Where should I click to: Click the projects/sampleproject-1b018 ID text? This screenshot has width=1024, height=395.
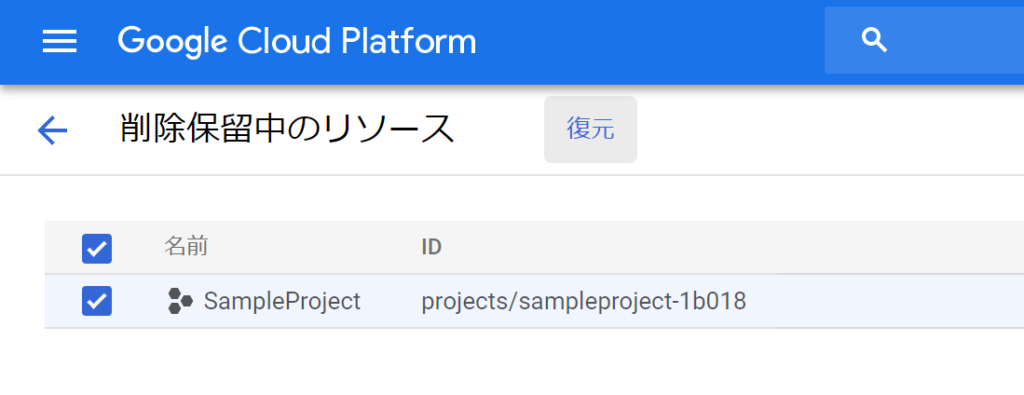tap(584, 302)
